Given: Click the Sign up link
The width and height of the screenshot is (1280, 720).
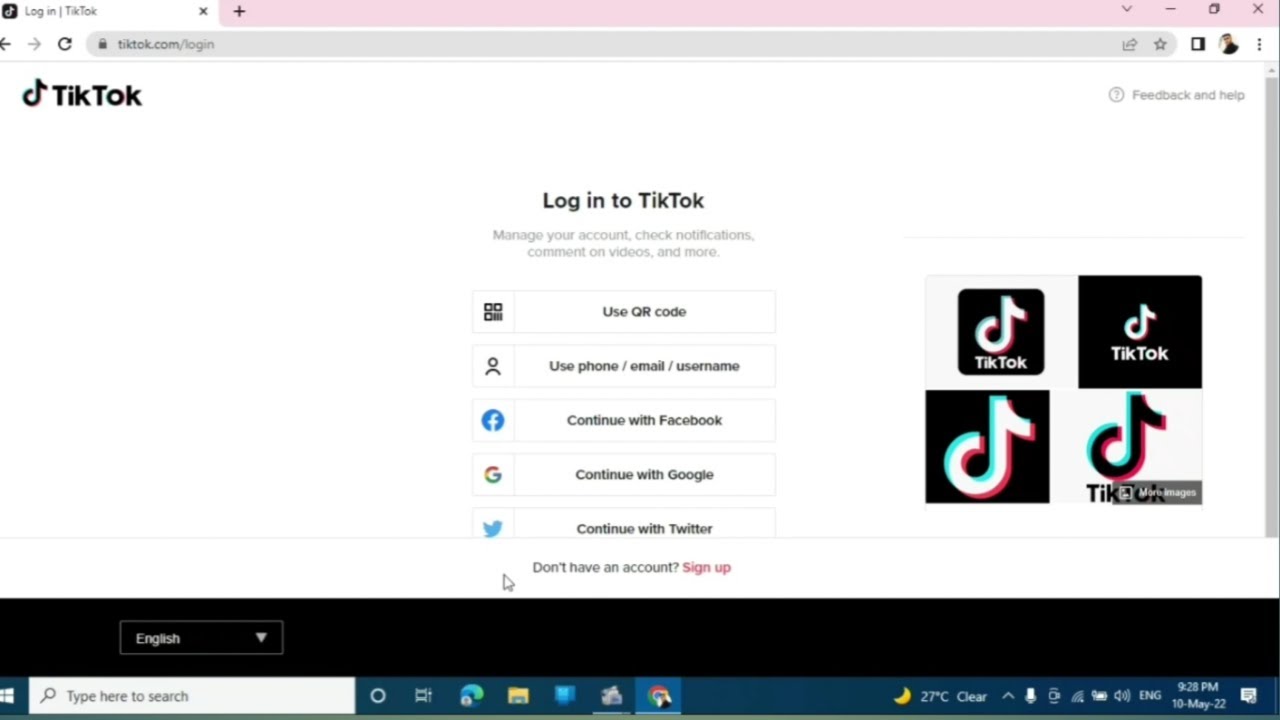Looking at the screenshot, I should 706,567.
